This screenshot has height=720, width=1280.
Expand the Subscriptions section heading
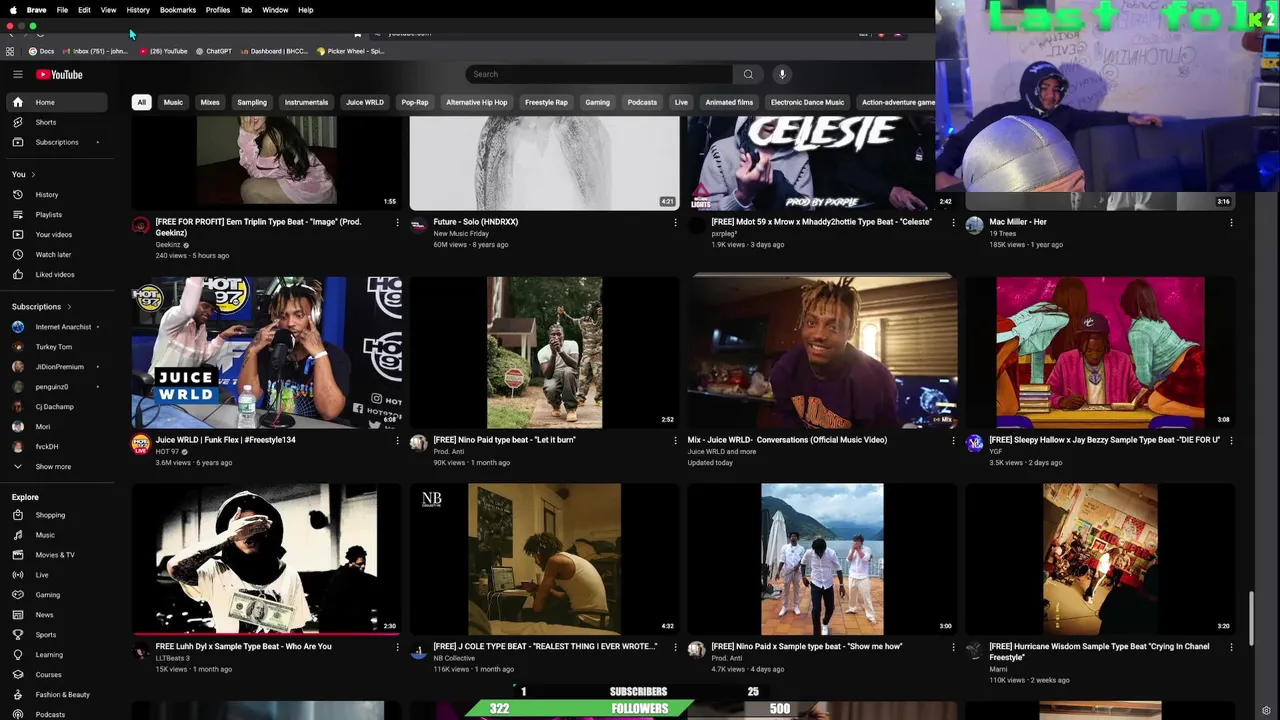[x=41, y=306]
